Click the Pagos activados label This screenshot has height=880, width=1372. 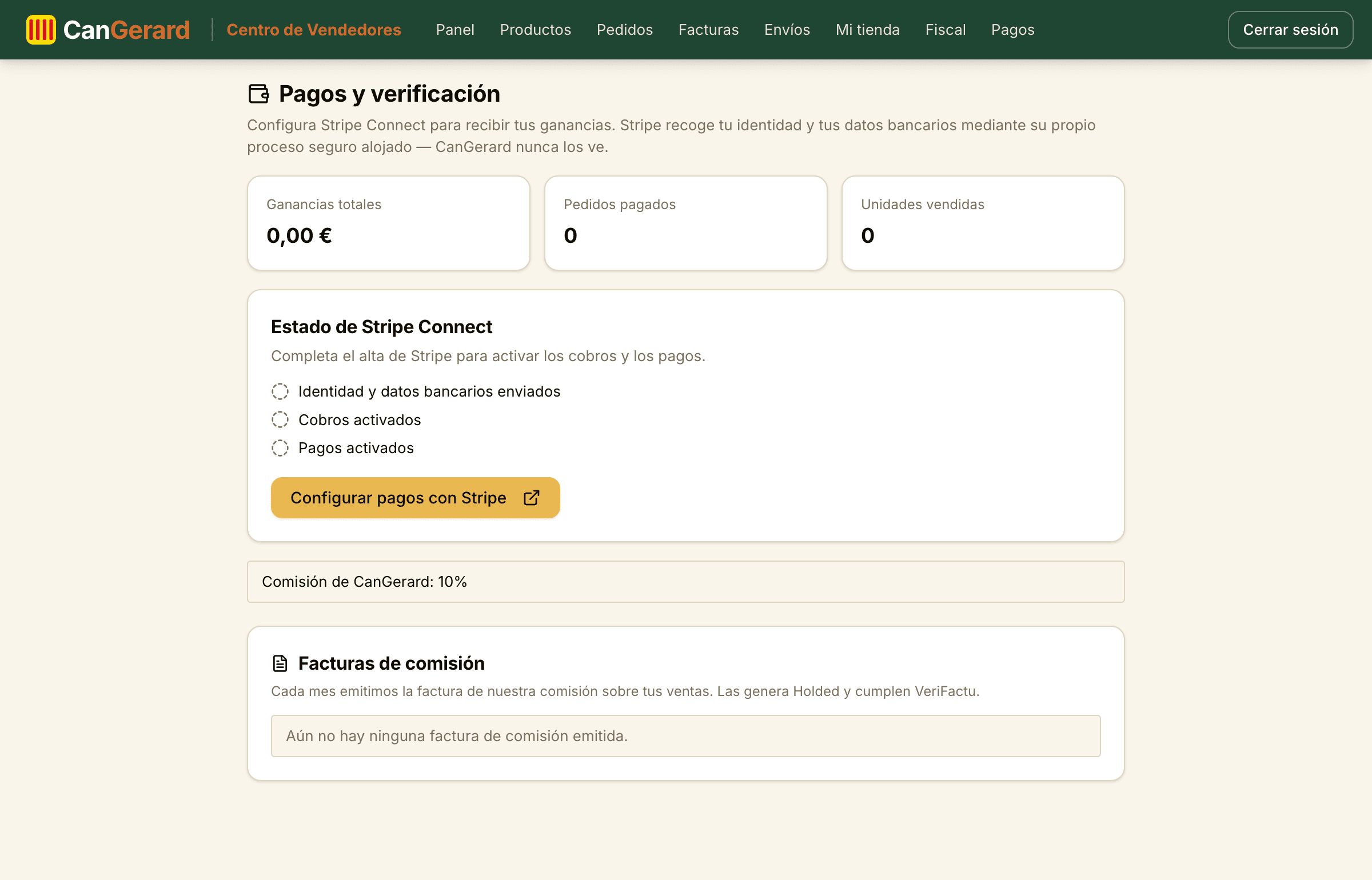pos(356,448)
